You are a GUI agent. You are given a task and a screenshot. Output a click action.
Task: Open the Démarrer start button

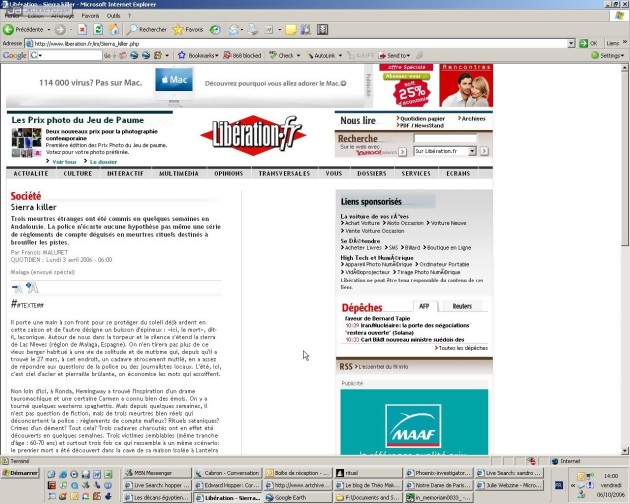pyautogui.click(x=20, y=473)
